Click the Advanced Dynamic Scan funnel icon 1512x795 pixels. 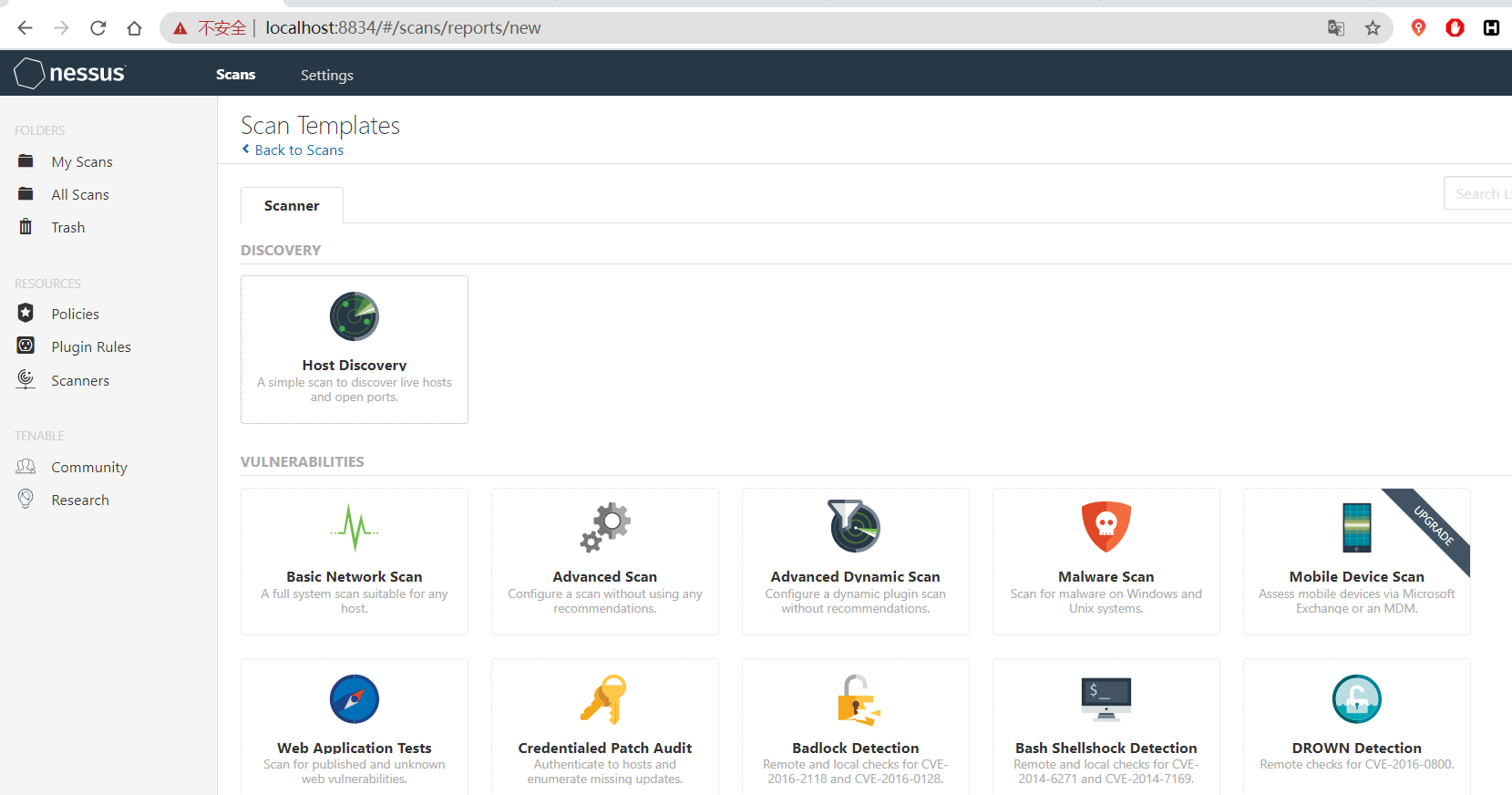coord(855,526)
